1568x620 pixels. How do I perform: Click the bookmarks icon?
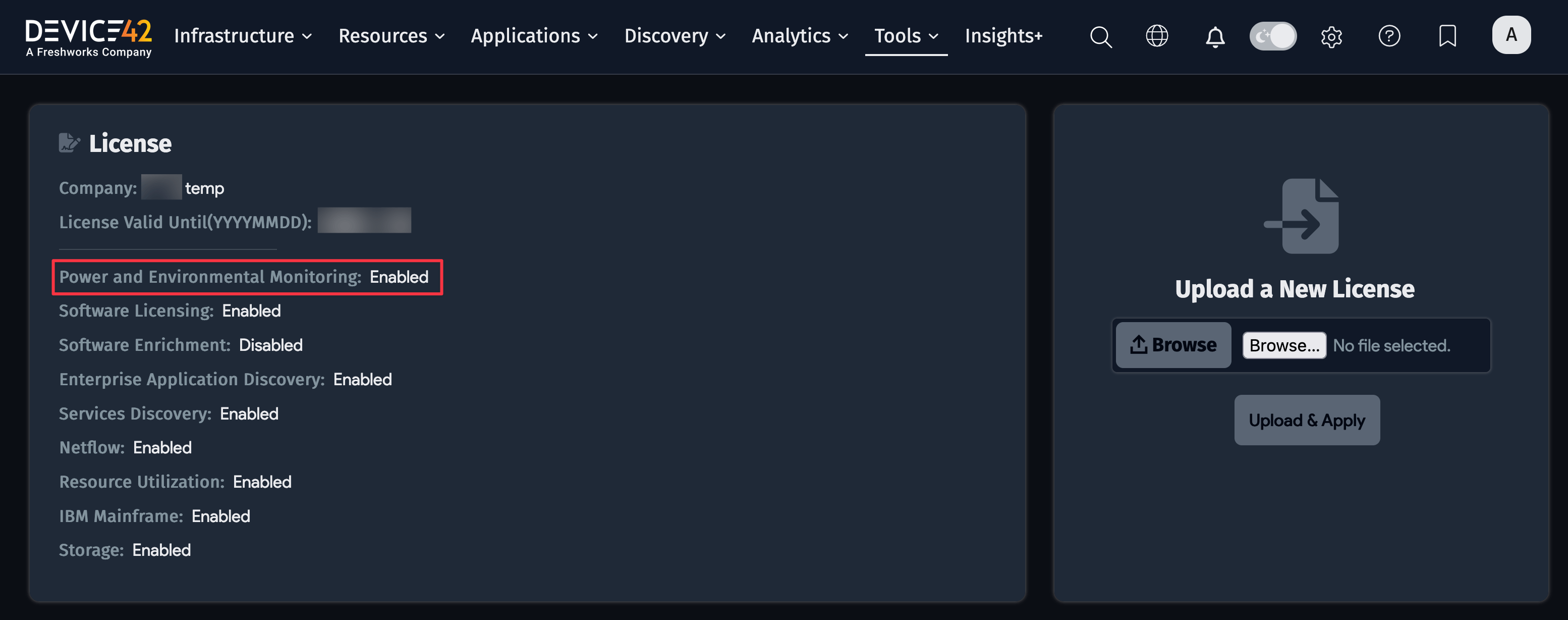click(1447, 36)
